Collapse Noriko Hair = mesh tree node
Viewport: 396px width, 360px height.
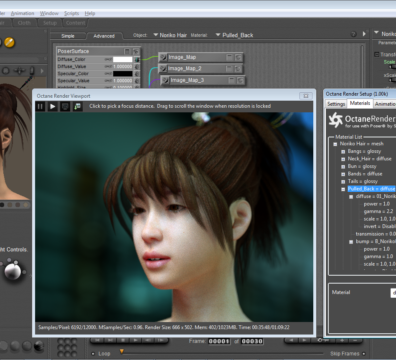pos(335,144)
